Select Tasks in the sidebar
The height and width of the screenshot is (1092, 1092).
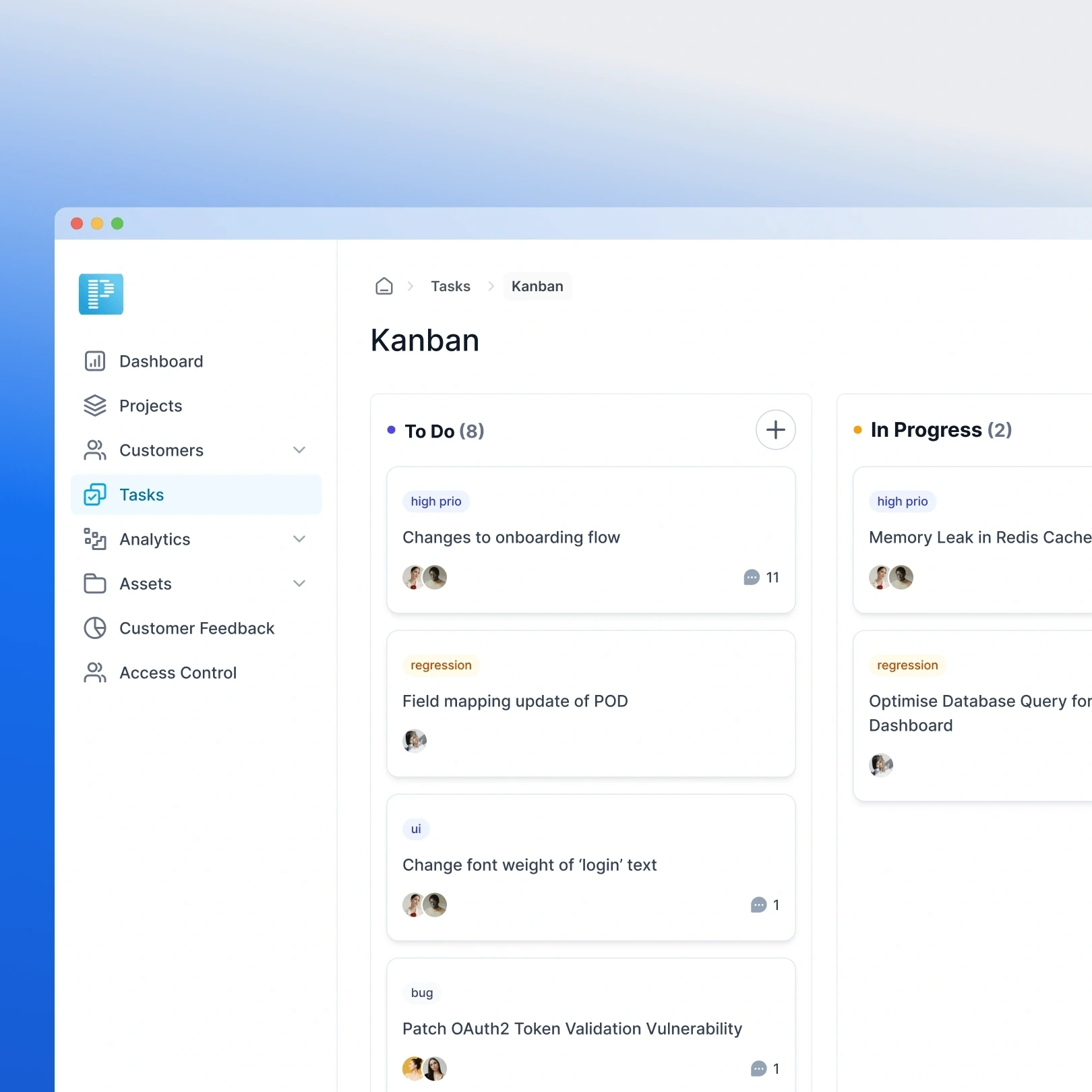coord(196,495)
